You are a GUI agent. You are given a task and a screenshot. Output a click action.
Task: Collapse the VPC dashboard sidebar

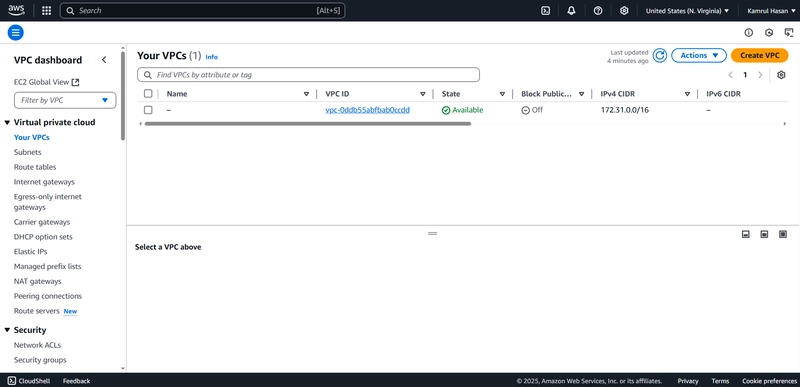[x=104, y=60]
